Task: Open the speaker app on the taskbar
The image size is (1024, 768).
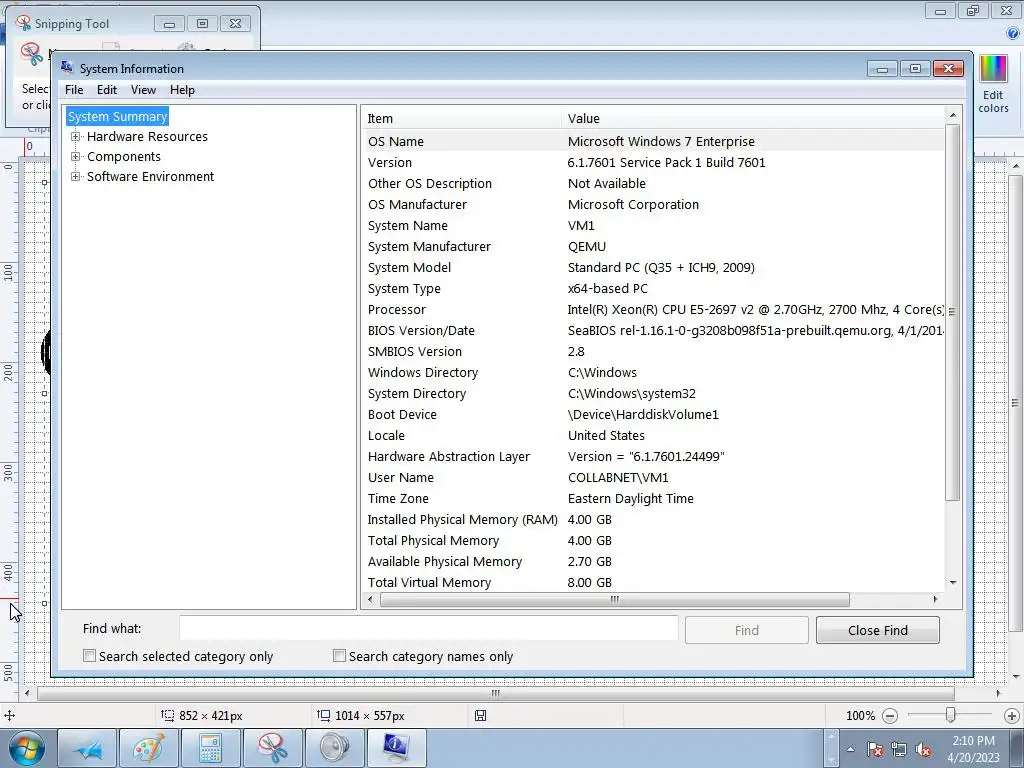Action: pos(334,748)
